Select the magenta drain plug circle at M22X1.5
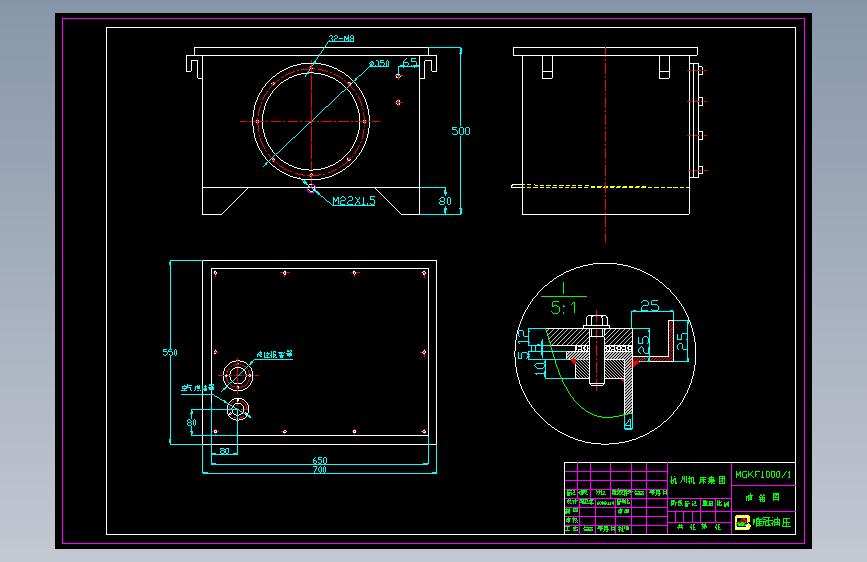Viewport: 867px width, 562px height. 311,189
